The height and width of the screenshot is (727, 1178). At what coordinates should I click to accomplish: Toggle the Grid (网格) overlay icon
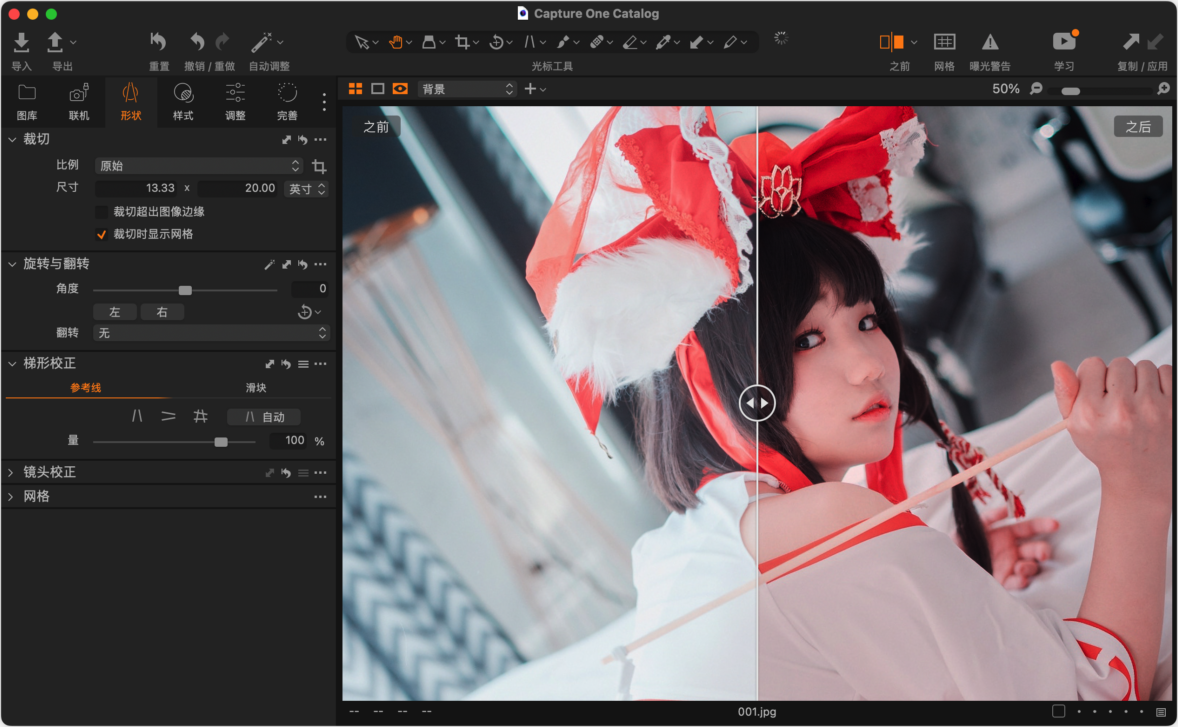pos(944,42)
